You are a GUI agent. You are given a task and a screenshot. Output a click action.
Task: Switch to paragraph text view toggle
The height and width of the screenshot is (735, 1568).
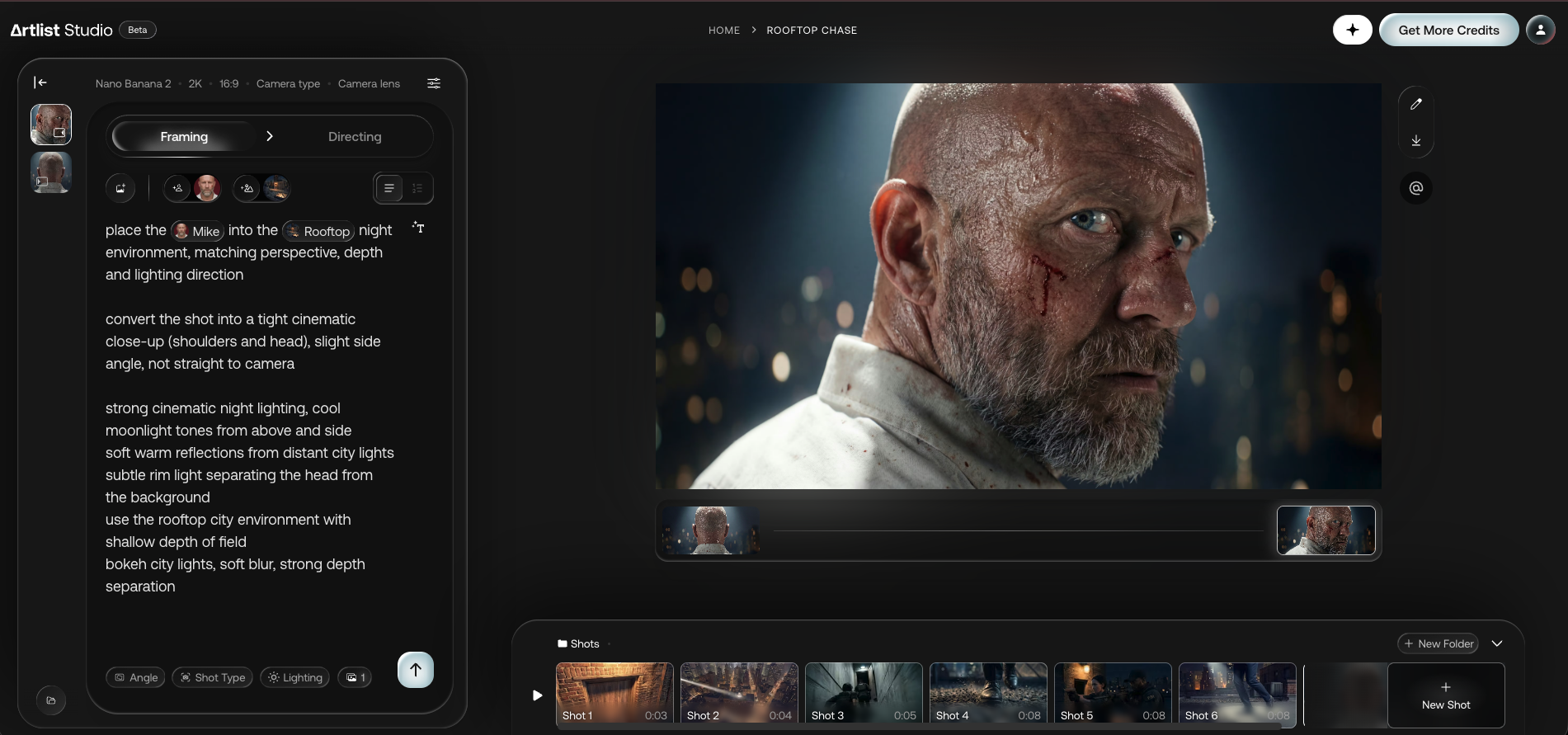coord(389,188)
